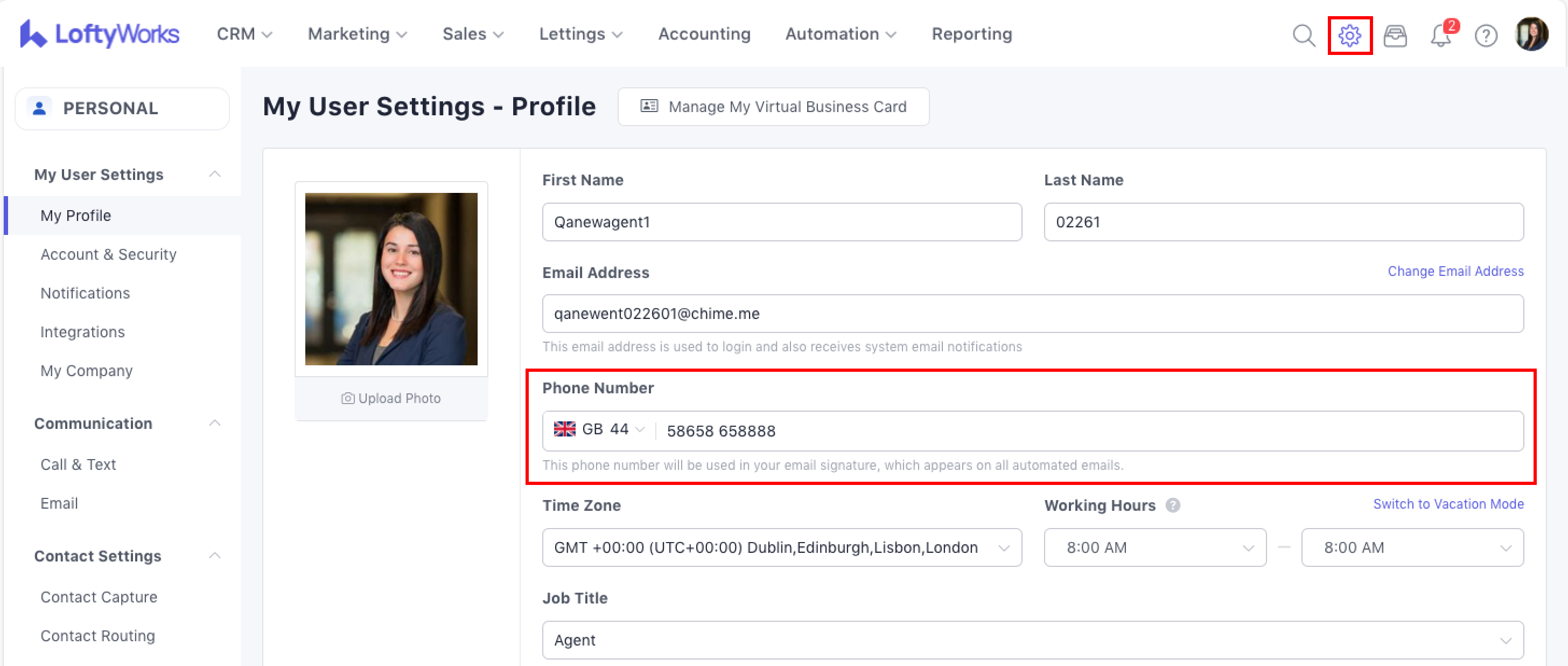Collapse the My User Settings section
The image size is (1568, 666).
click(214, 174)
